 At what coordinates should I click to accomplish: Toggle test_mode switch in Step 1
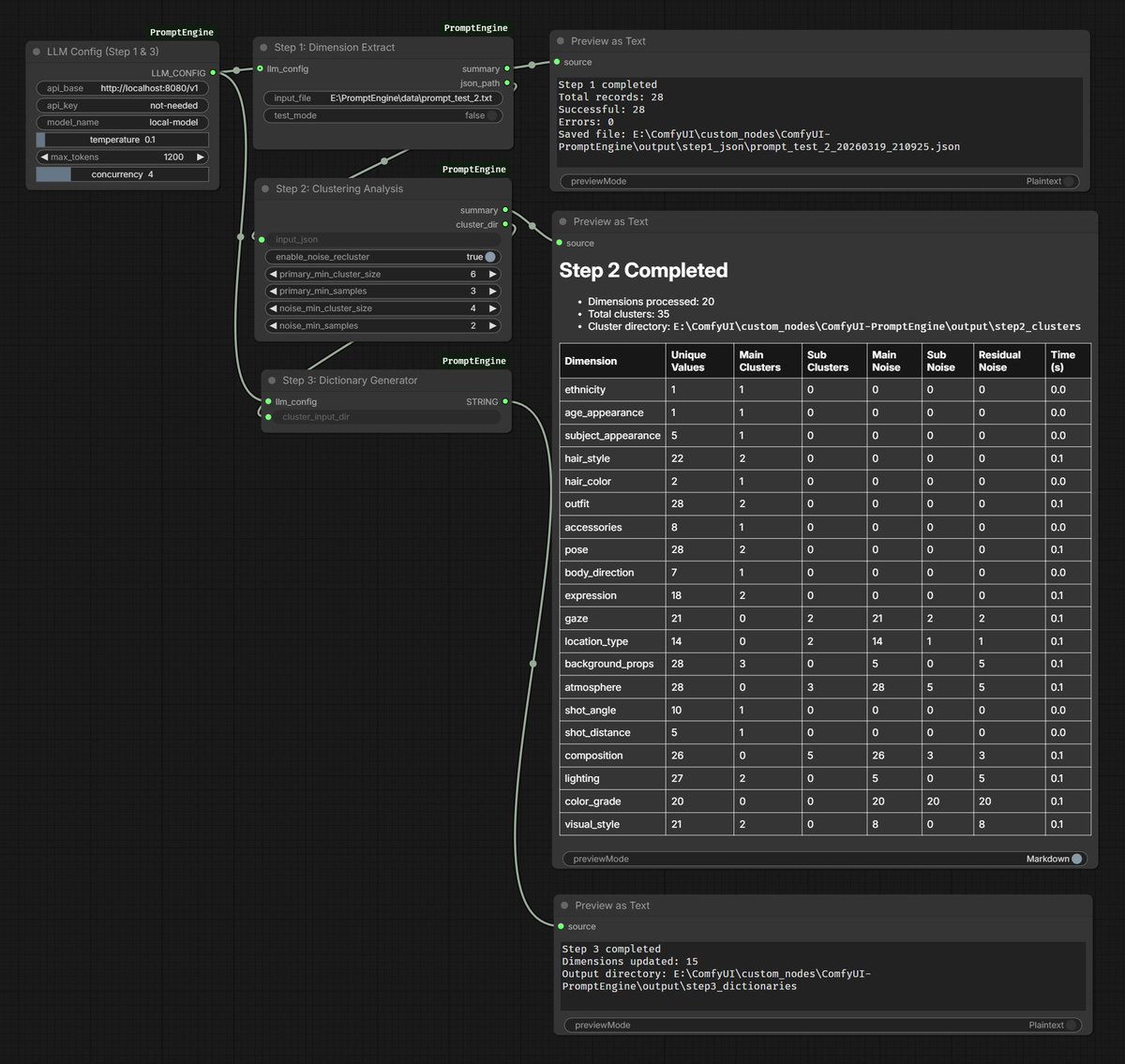pos(492,115)
